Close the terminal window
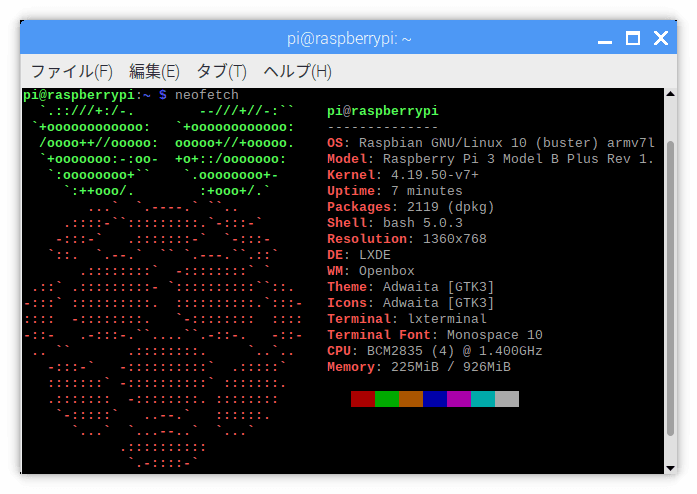This screenshot has width=697, height=494. click(661, 39)
